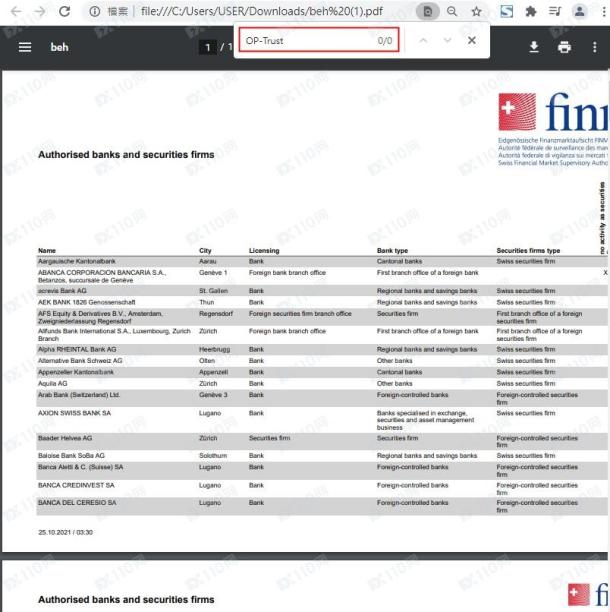Viewport: 610px width, 612px height.
Task: Open the PDF viewer more actions menu
Action: click(x=594, y=47)
